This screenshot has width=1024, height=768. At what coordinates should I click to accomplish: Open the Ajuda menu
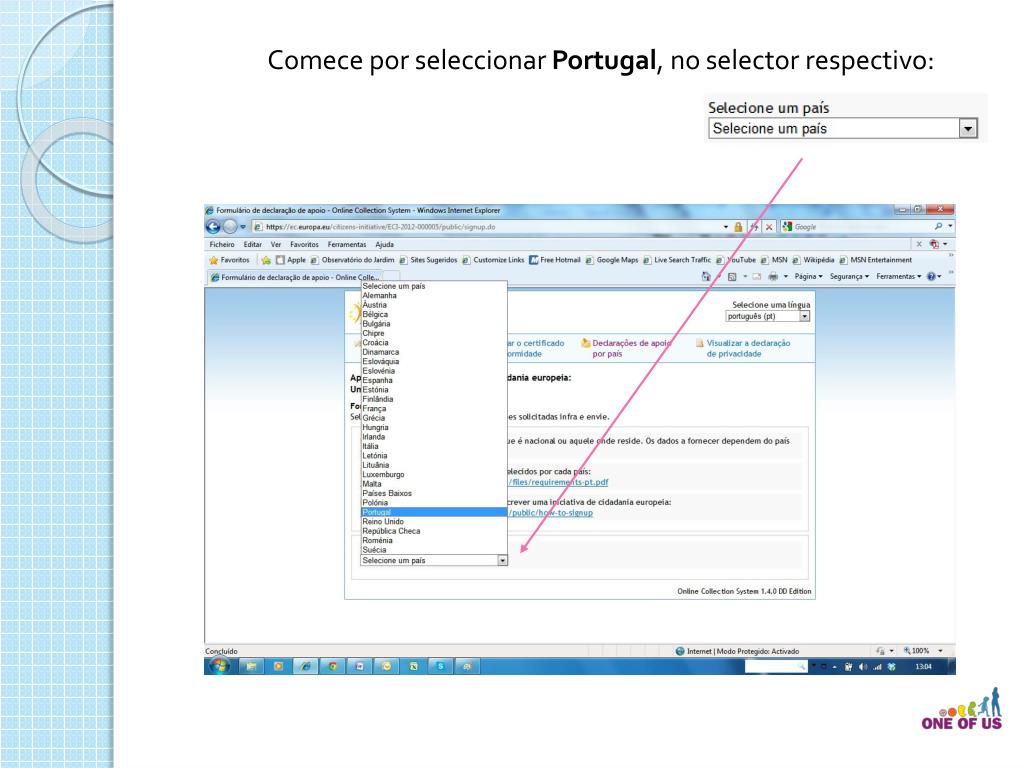click(x=385, y=244)
